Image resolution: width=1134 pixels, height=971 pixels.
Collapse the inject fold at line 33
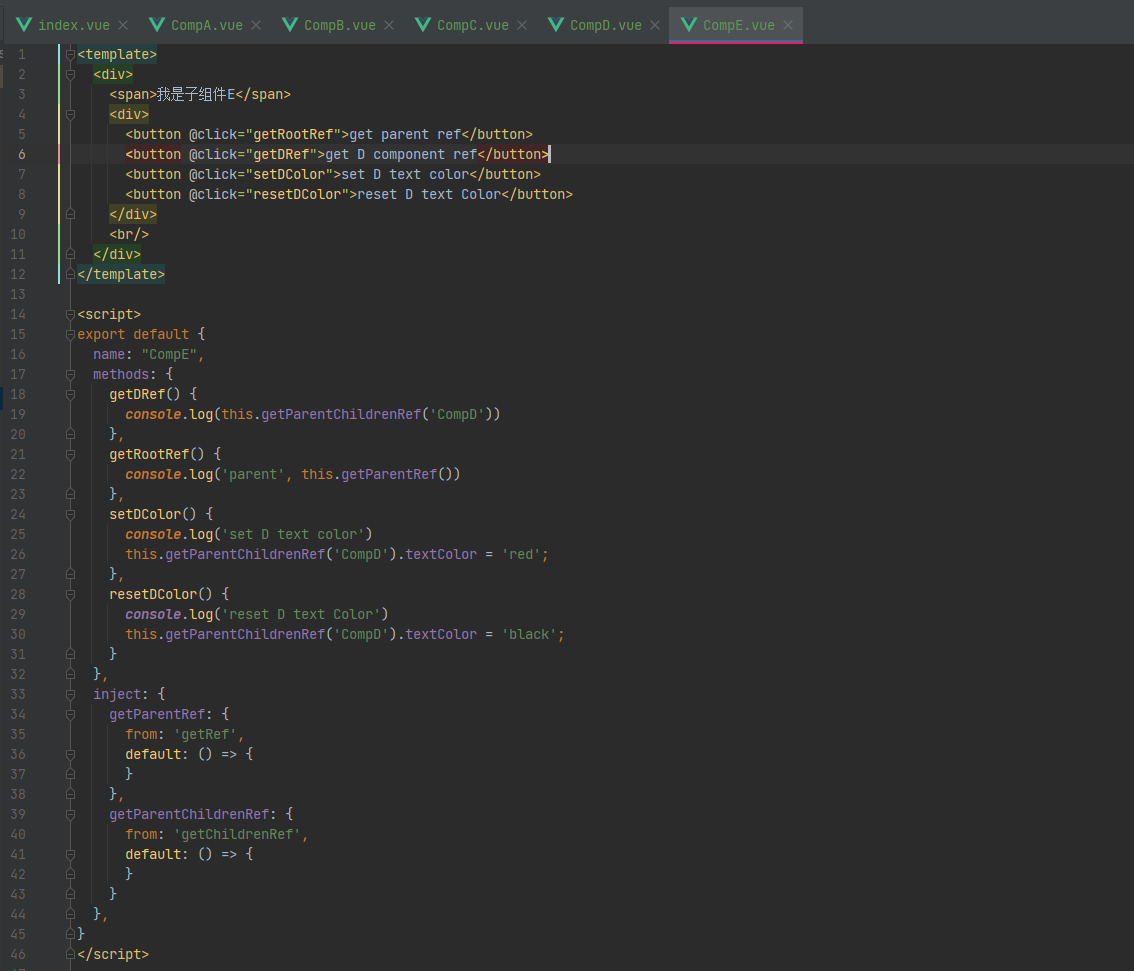[x=70, y=695]
